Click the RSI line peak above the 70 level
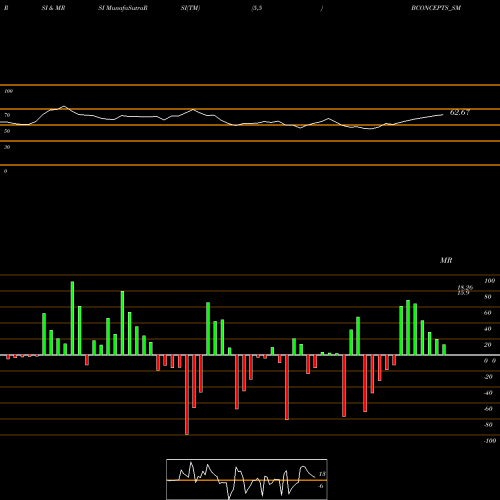The height and width of the screenshot is (500, 500). click(64, 107)
